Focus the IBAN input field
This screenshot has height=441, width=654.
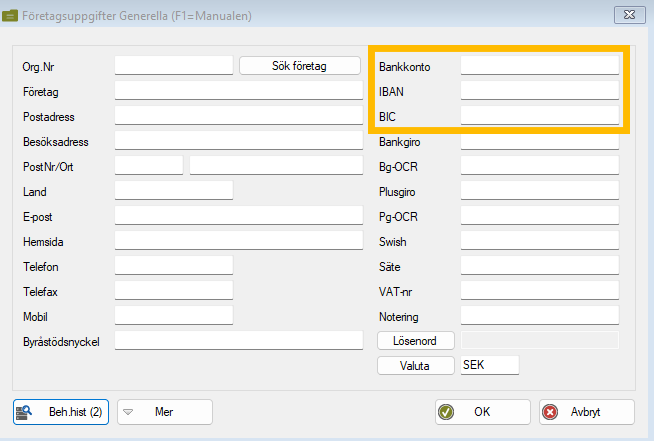(539, 91)
